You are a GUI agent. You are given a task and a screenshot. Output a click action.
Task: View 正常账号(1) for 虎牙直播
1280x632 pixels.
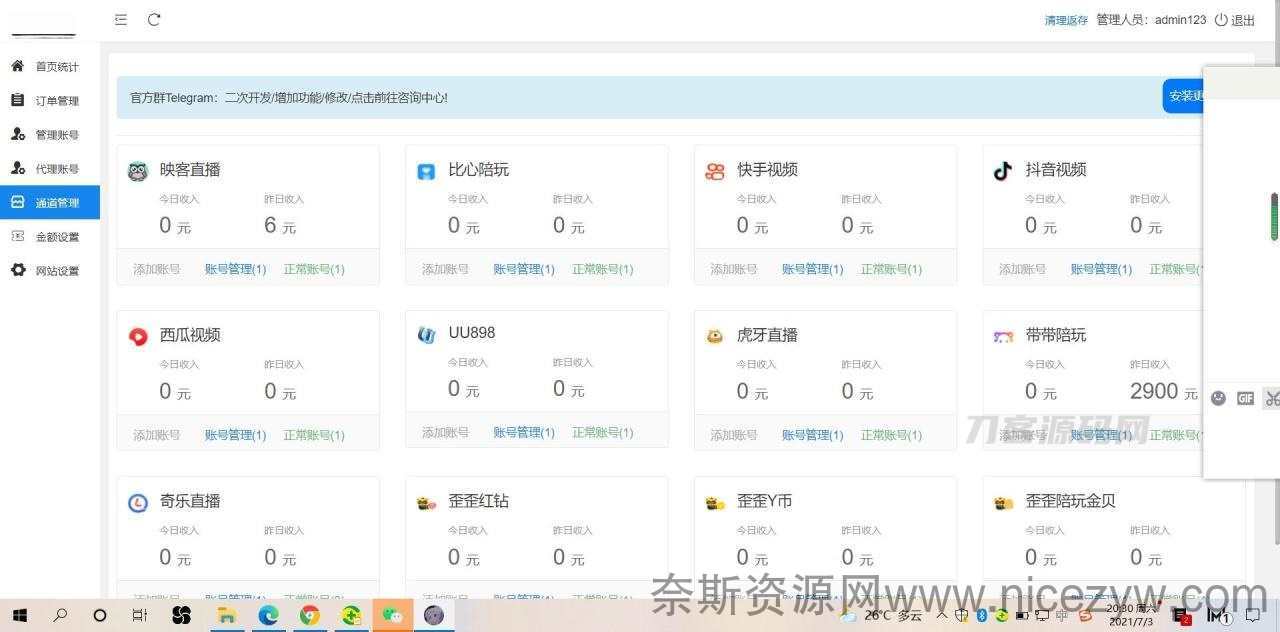(892, 435)
